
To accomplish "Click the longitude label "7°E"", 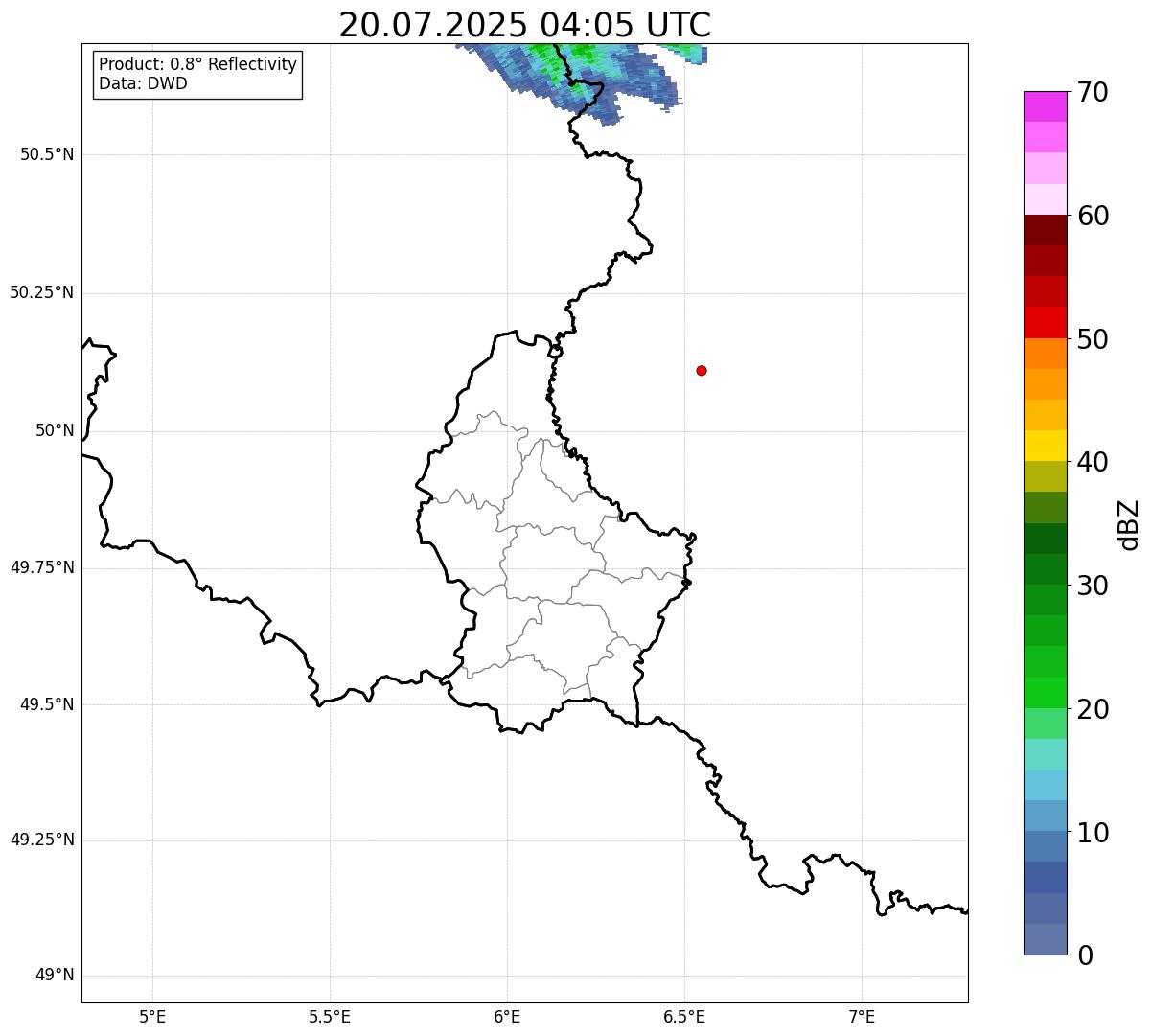I will tap(862, 1016).
